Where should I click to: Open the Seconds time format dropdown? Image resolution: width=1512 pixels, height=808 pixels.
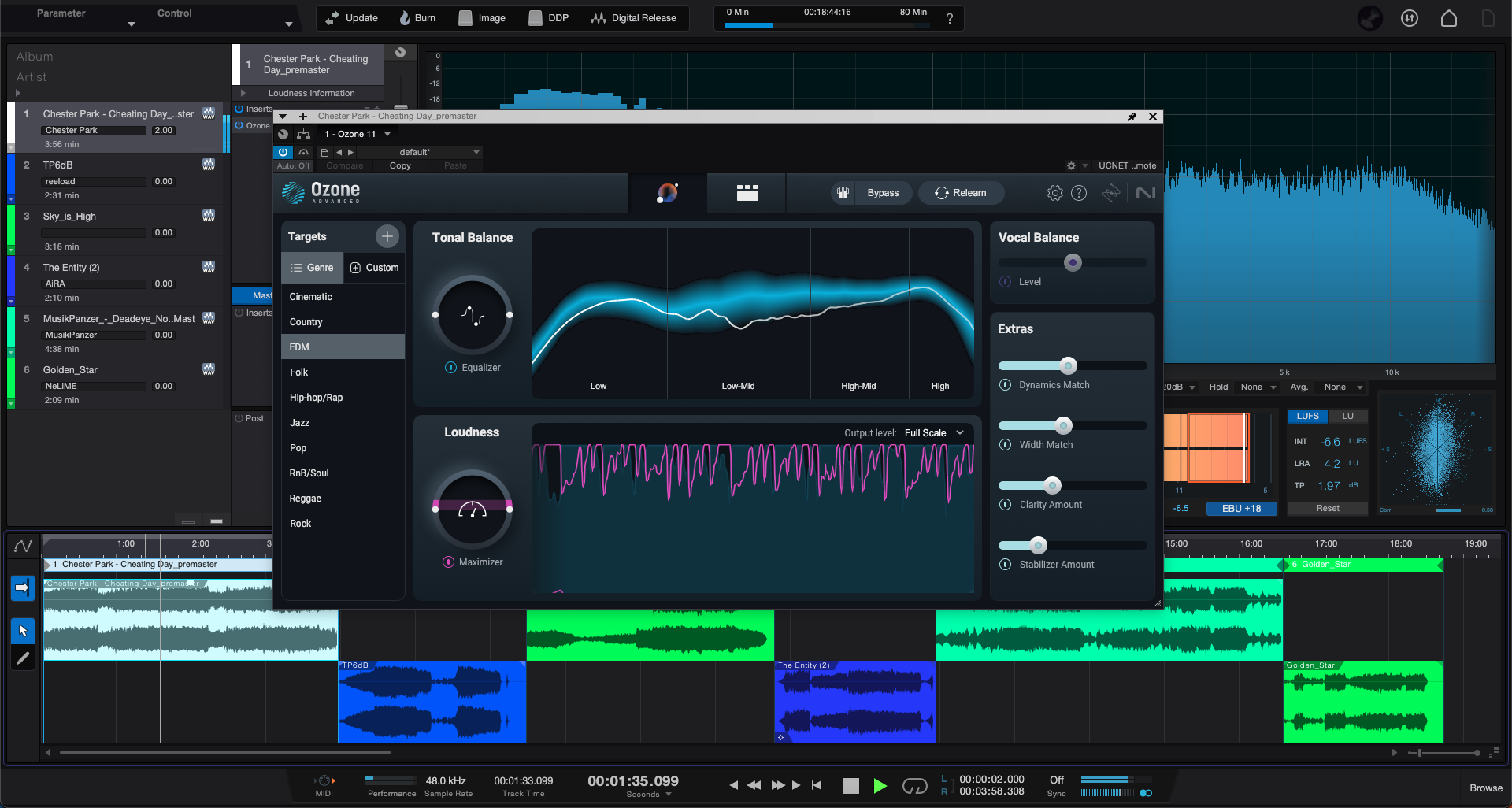pyautogui.click(x=650, y=795)
